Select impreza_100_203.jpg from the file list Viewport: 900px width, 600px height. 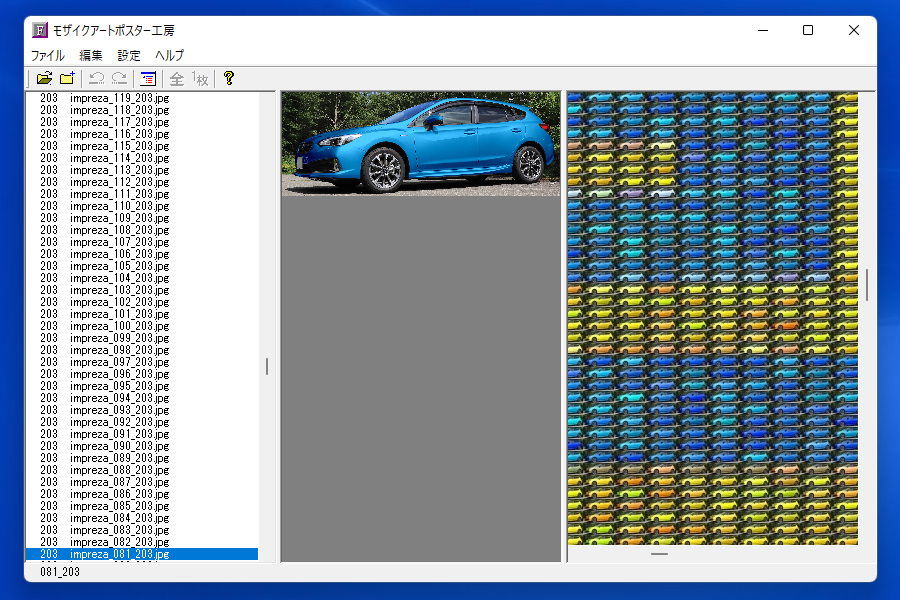[x=142, y=326]
